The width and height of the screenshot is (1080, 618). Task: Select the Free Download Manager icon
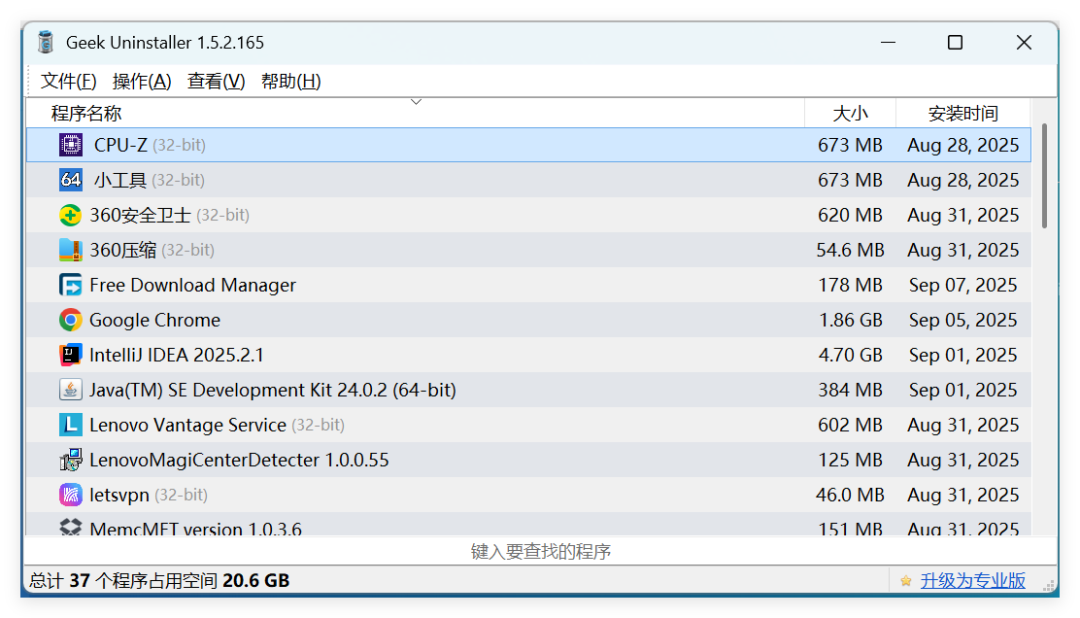coord(70,285)
